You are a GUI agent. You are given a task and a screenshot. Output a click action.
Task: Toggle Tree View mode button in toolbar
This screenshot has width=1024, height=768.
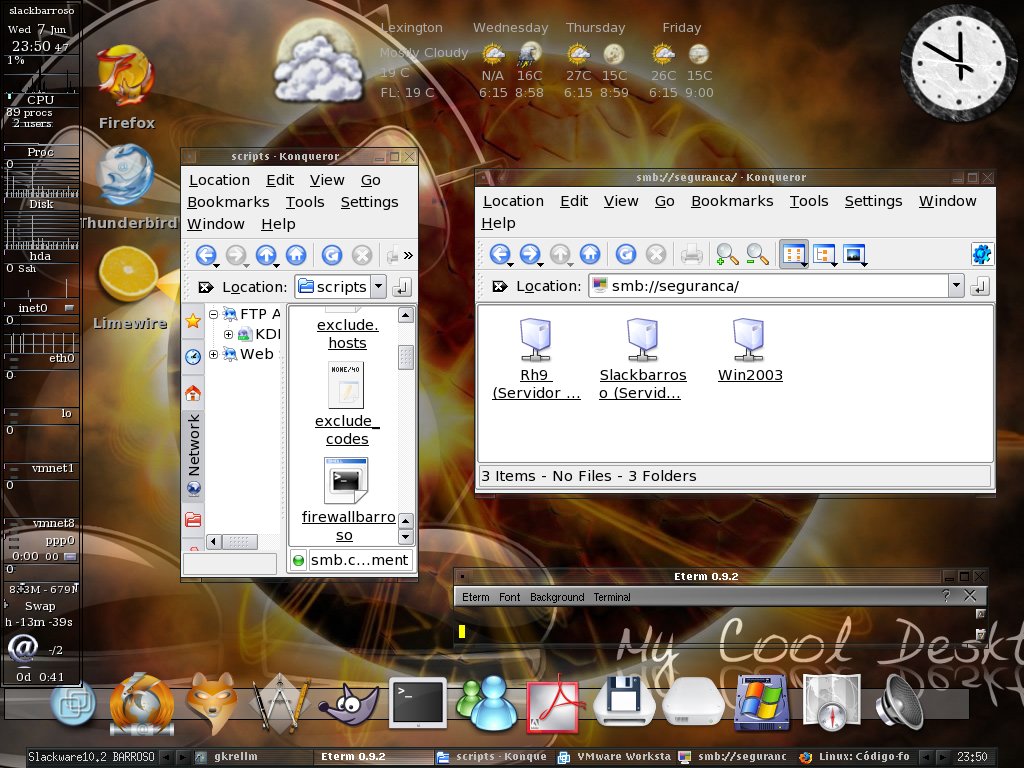[x=824, y=254]
